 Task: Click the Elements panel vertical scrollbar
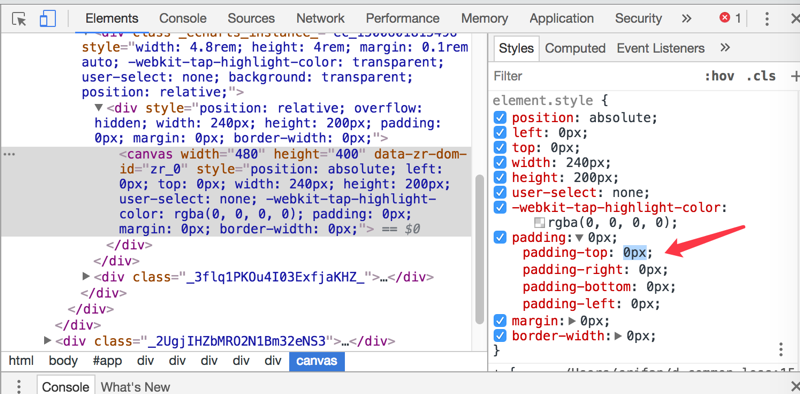[x=479, y=249]
